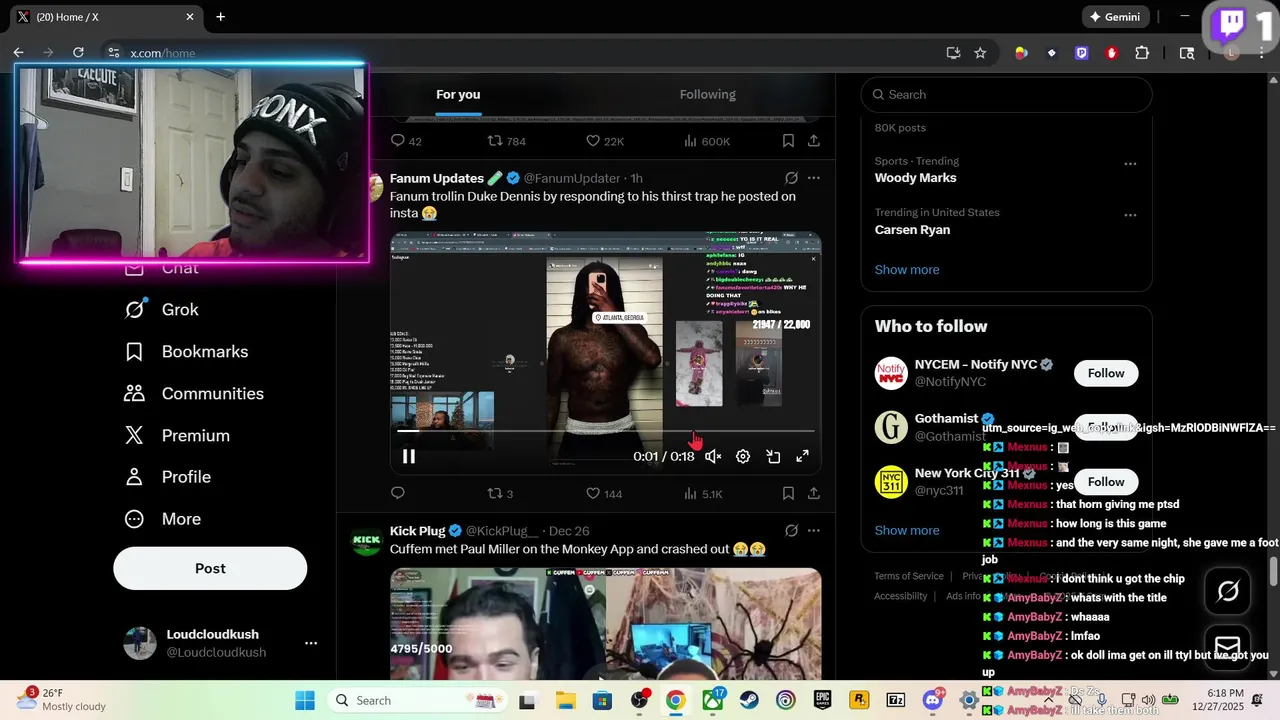This screenshot has width=1280, height=720.
Task: Show more trending topics
Action: coord(907,270)
